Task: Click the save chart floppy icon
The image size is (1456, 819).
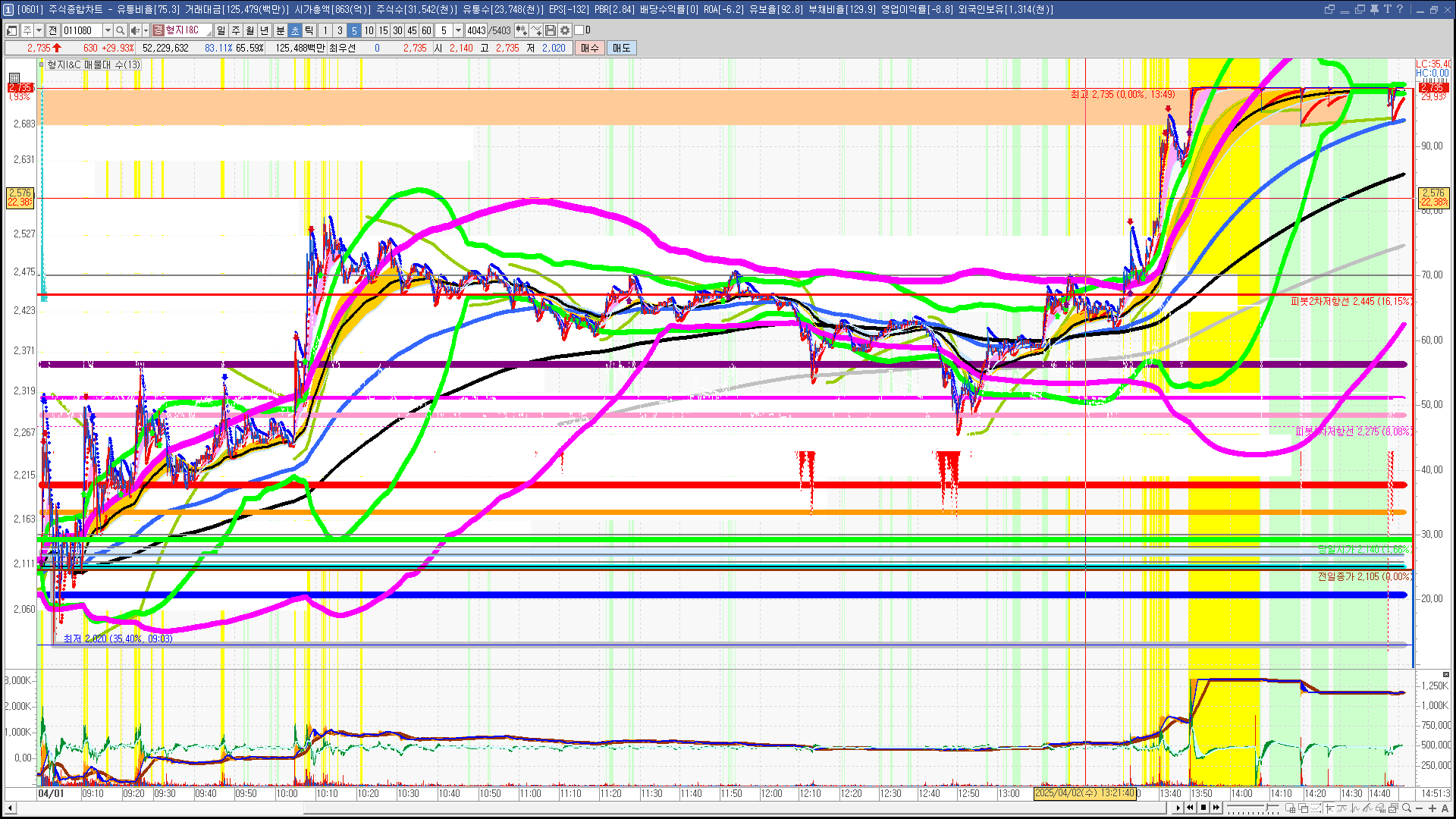Action: (x=551, y=30)
